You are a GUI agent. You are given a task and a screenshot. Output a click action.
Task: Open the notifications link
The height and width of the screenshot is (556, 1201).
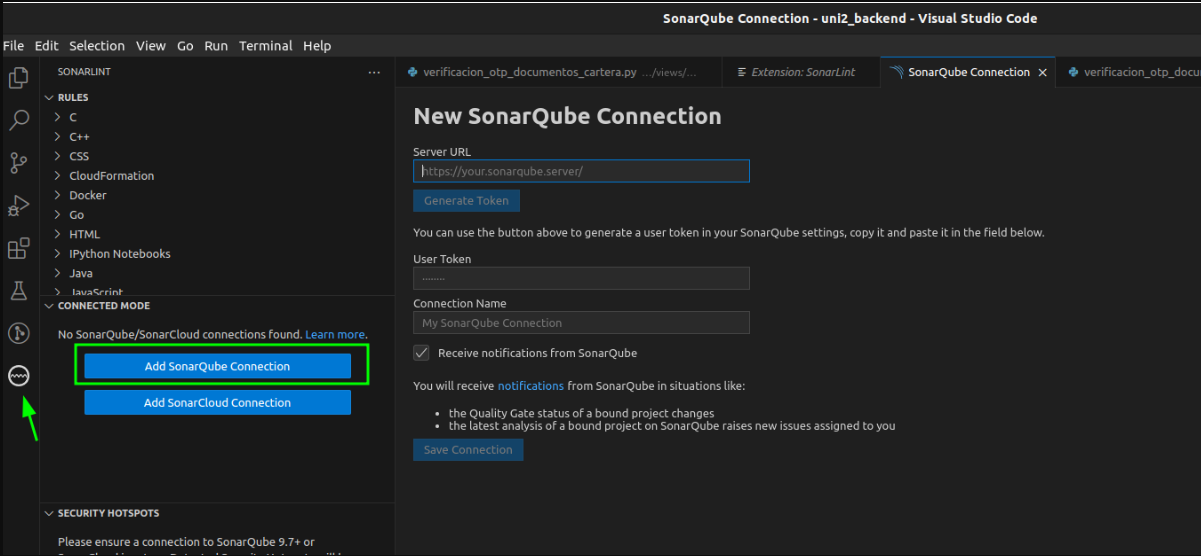531,385
